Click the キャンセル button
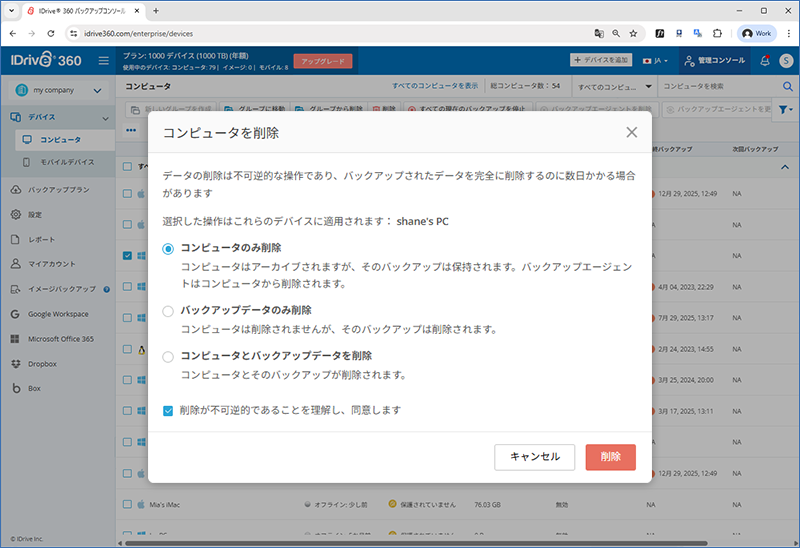This screenshot has width=800, height=548. click(x=534, y=457)
